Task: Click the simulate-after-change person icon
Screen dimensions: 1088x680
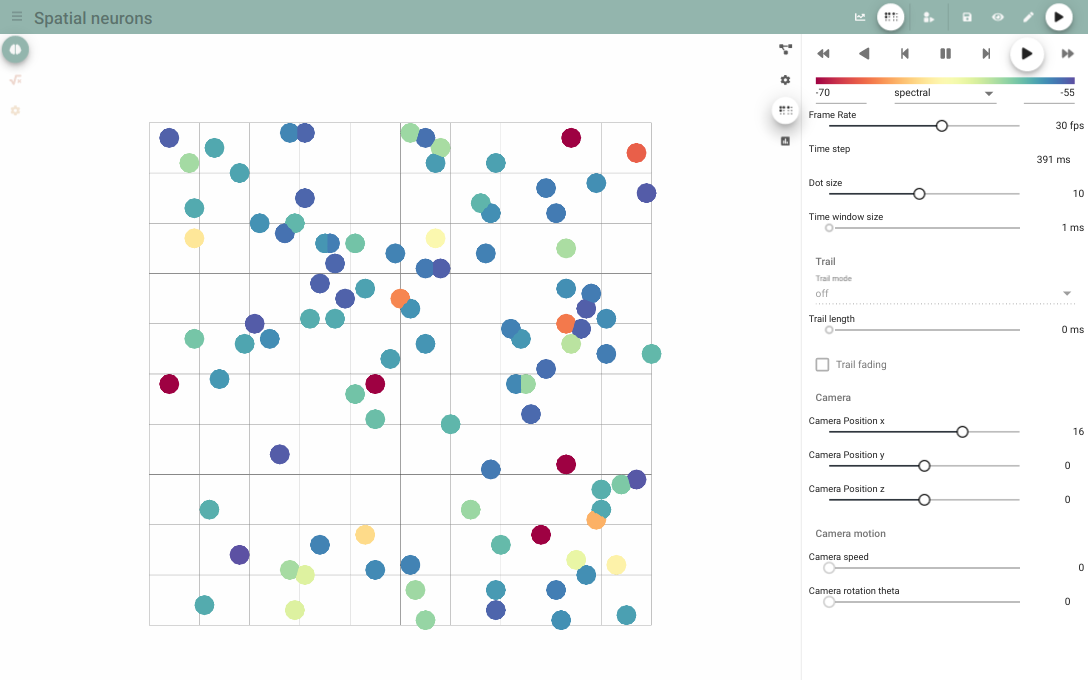Action: [928, 17]
